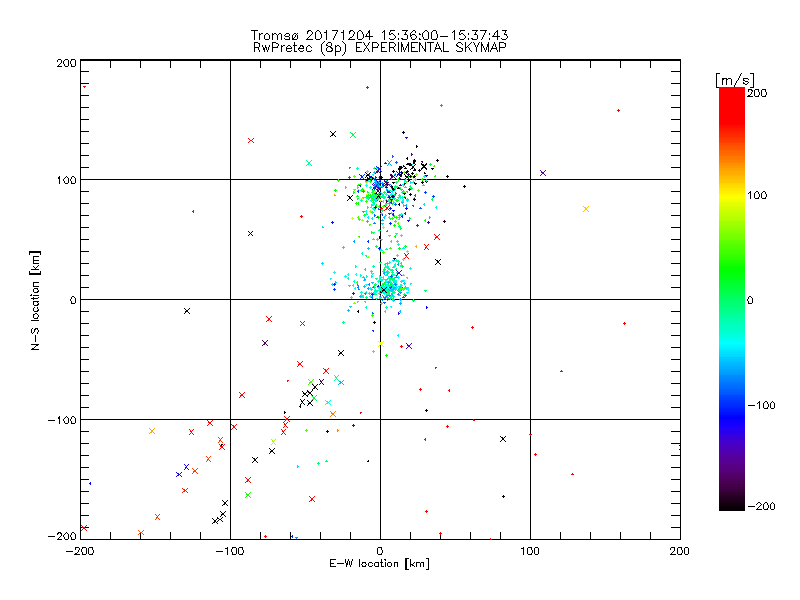
Task: Click the E-W axis tick label "200"
Action: tap(680, 551)
